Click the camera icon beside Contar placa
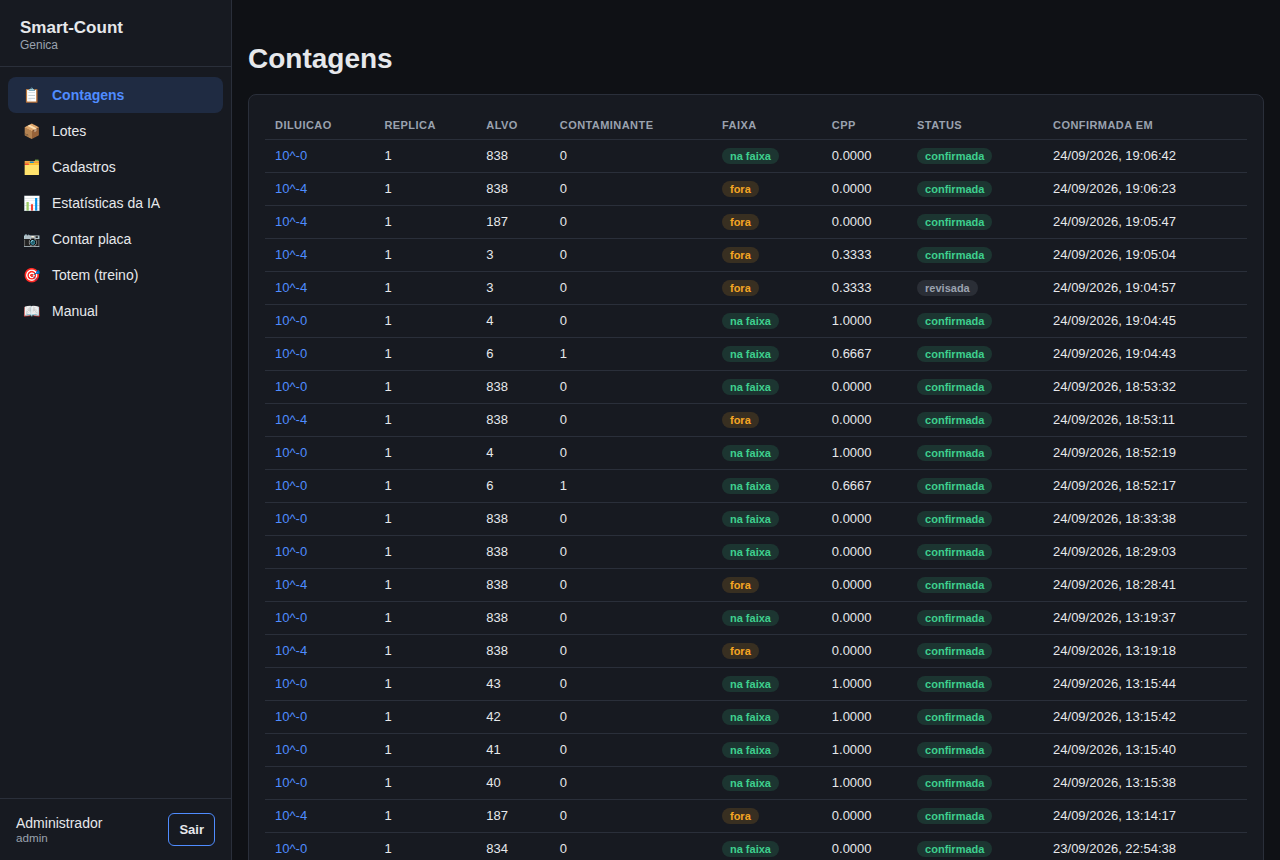The image size is (1280, 860). pyautogui.click(x=31, y=239)
